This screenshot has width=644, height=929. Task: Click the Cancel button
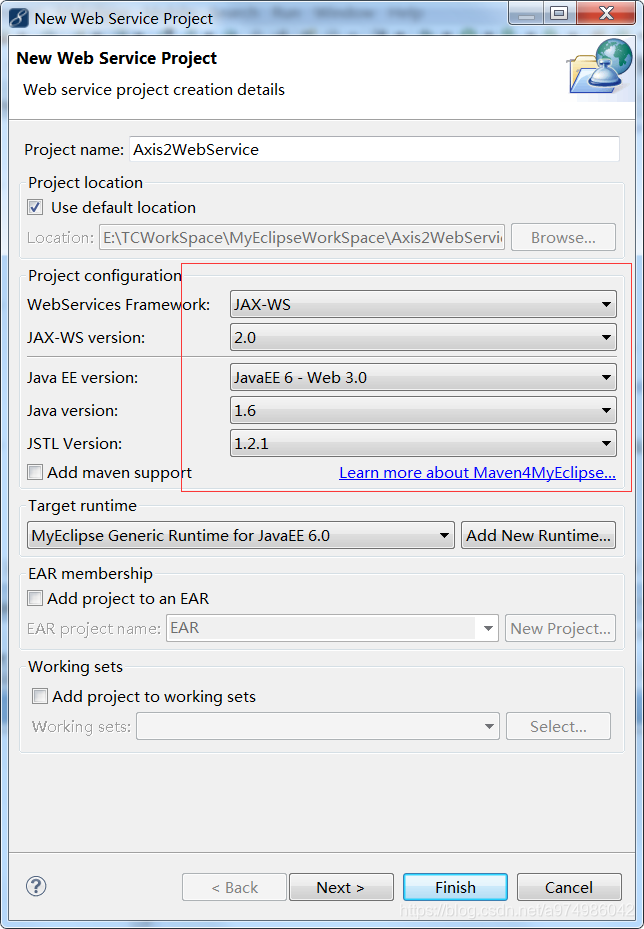pyautogui.click(x=569, y=887)
